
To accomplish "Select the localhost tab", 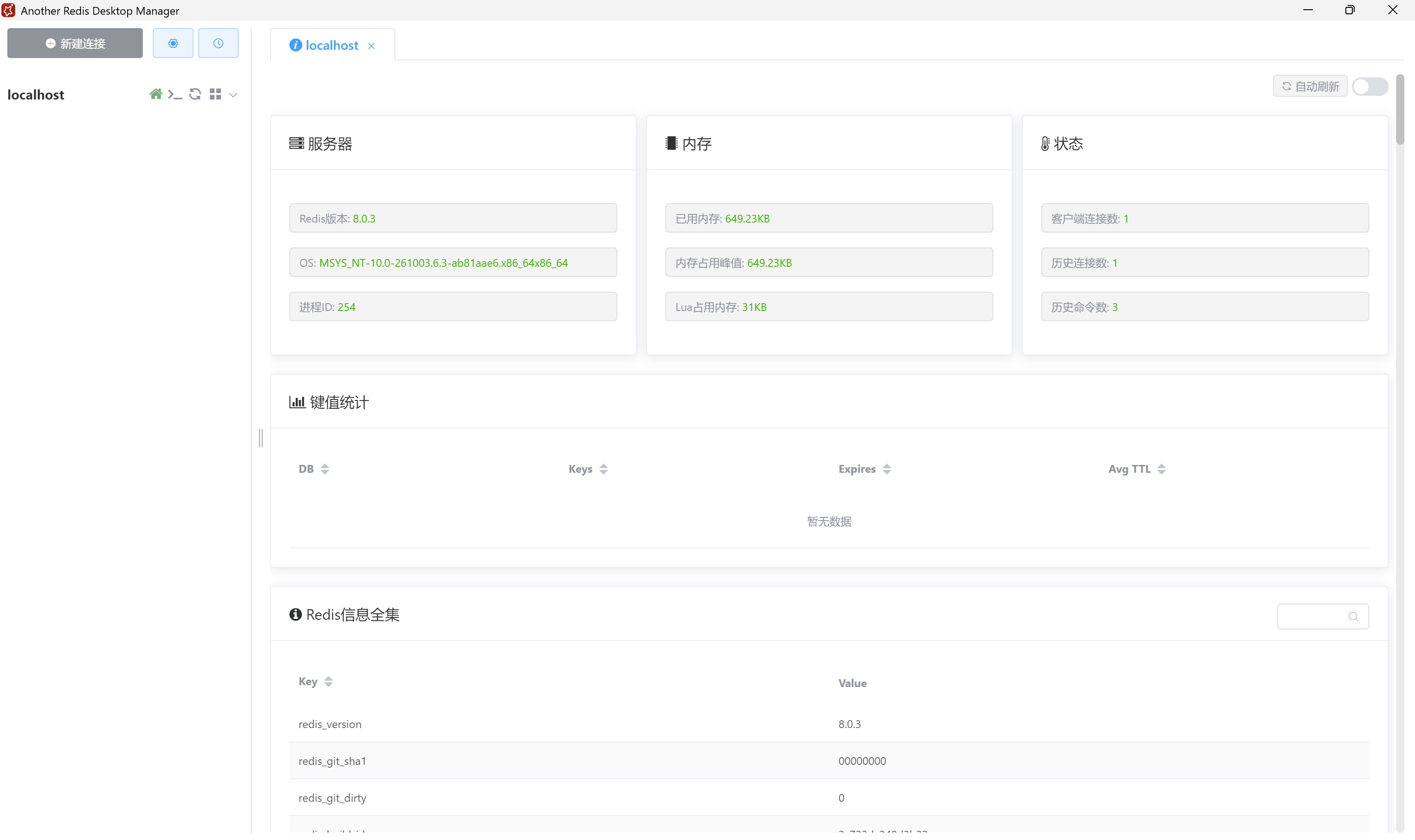I will click(x=332, y=45).
